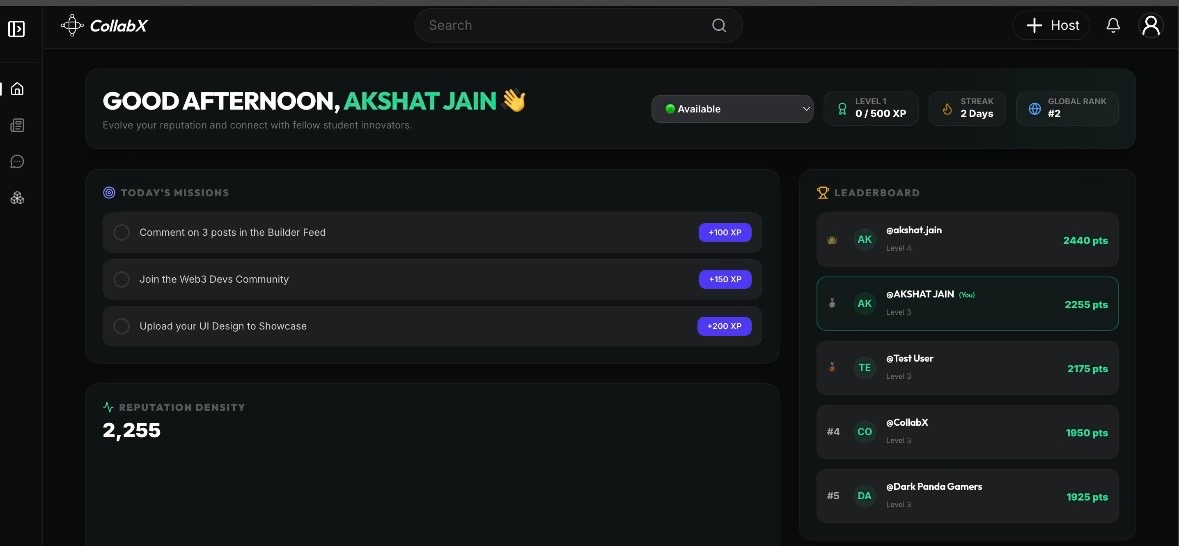Click the silver medal beside @AKSHAT JAIN

[832, 304]
